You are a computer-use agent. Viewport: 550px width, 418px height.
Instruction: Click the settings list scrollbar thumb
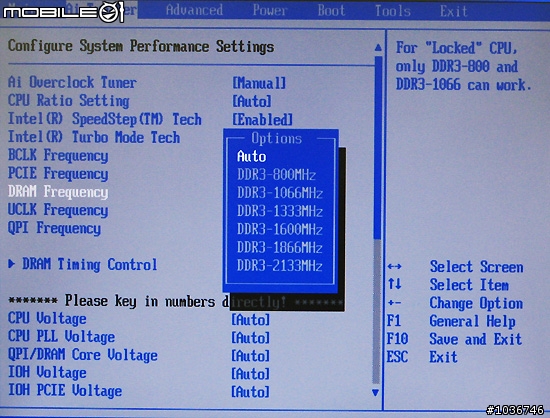378,147
